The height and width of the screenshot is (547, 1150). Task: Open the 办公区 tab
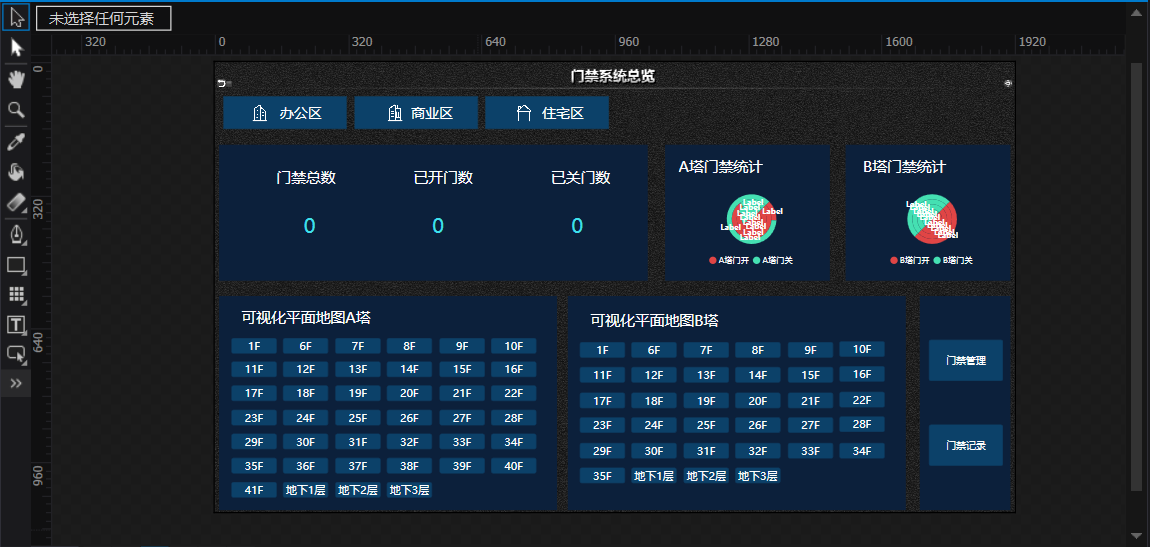point(285,113)
